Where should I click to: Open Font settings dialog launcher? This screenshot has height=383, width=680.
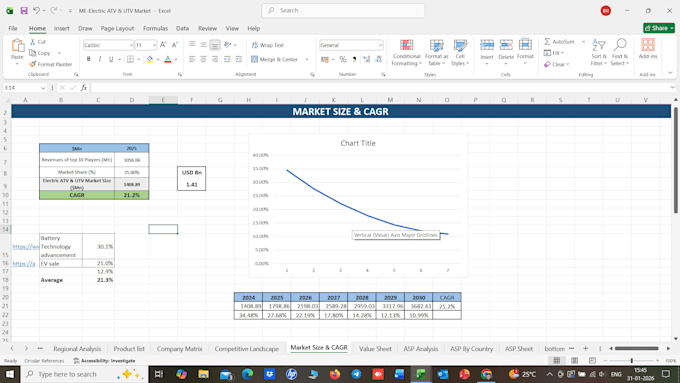(x=180, y=75)
